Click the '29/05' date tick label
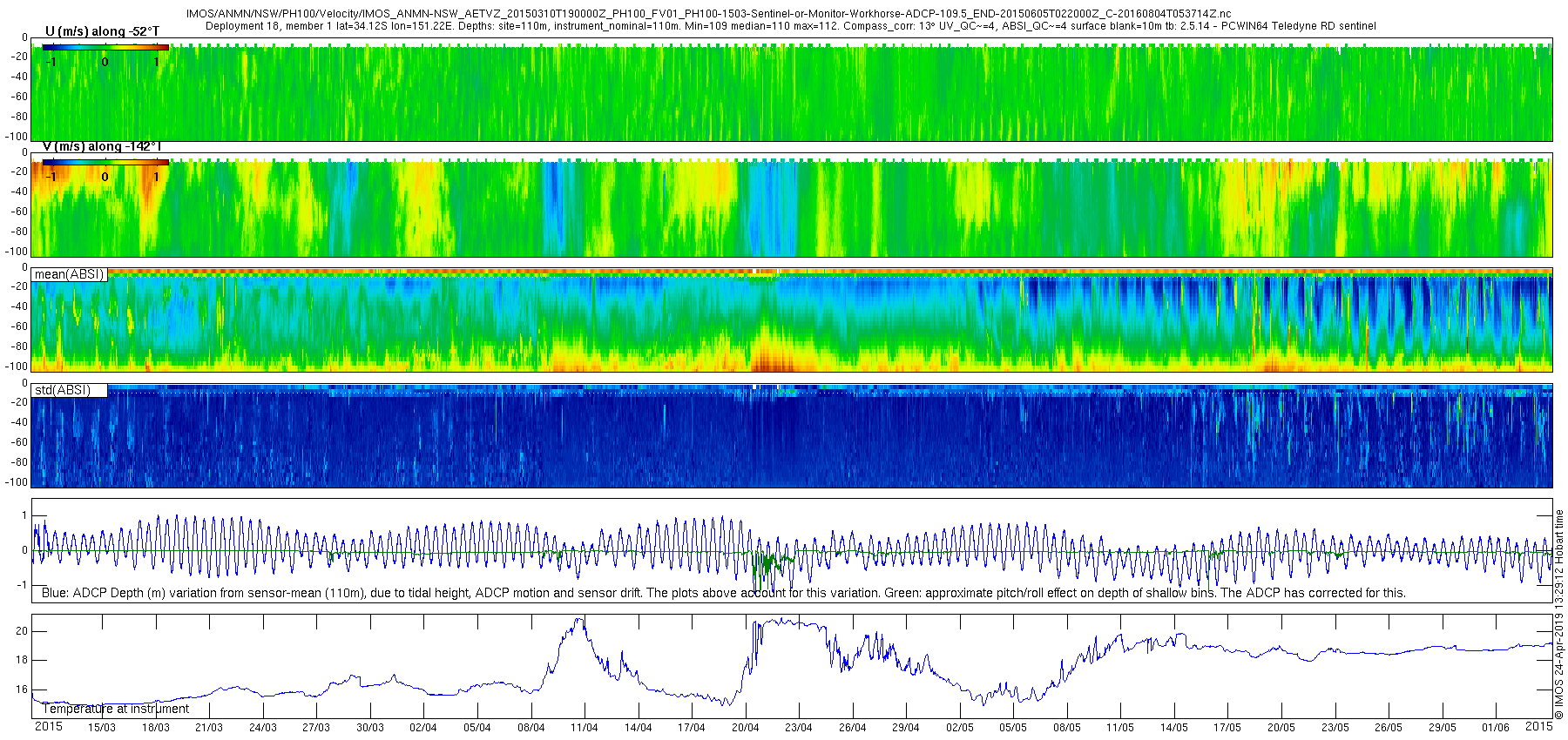Image resolution: width=1568 pixels, height=740 pixels. (1443, 728)
